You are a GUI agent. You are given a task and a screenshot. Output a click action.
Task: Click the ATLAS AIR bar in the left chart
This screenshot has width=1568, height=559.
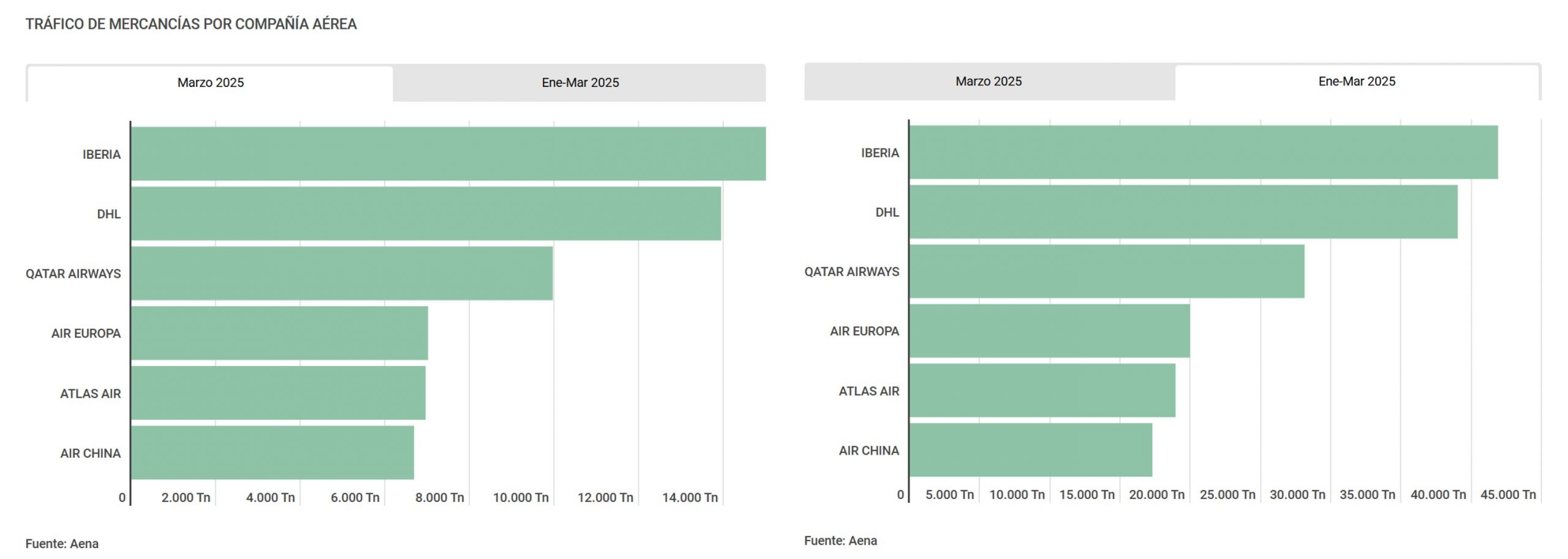tap(278, 393)
